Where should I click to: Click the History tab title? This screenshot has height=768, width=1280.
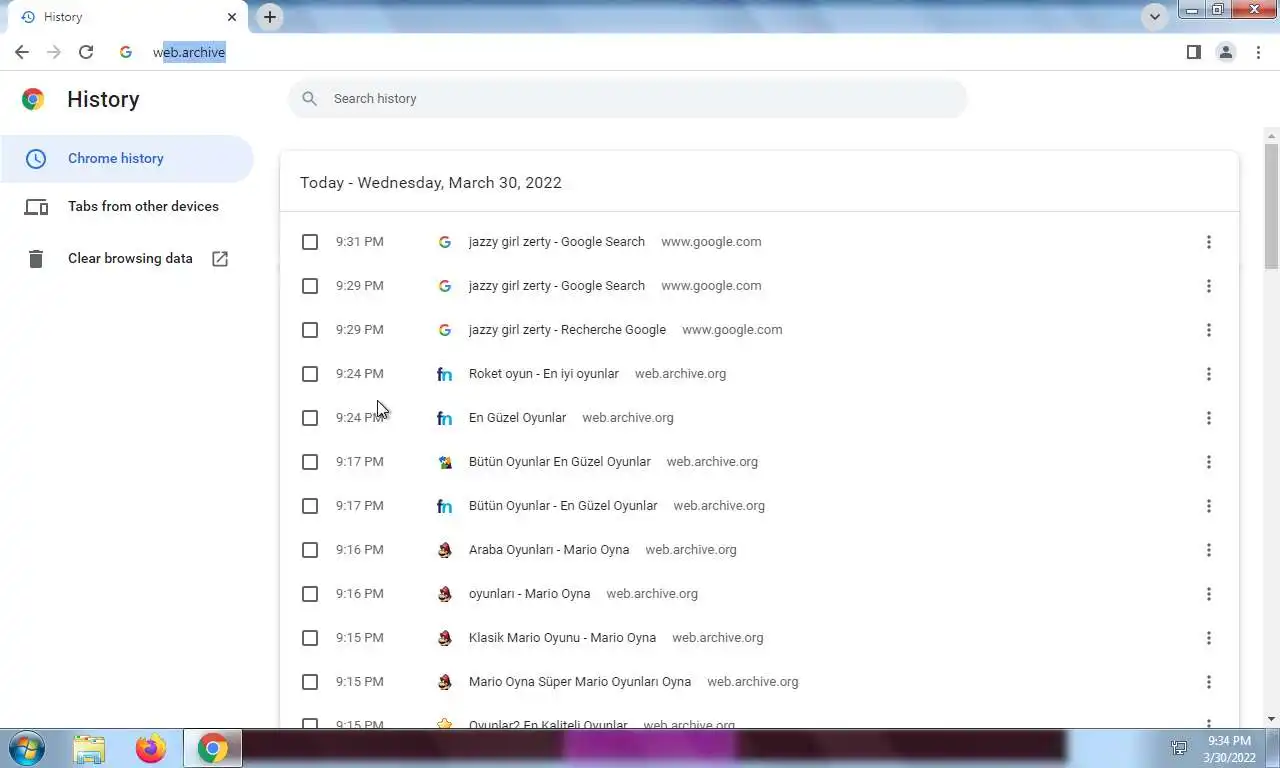(63, 17)
